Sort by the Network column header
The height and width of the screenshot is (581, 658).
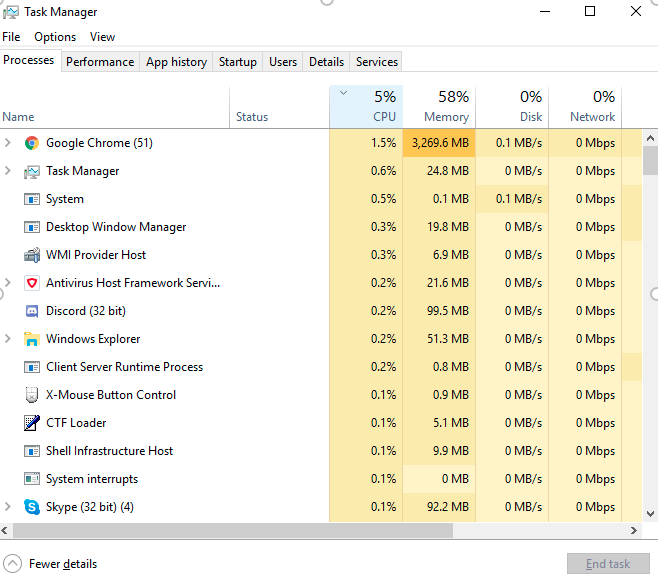coord(585,107)
